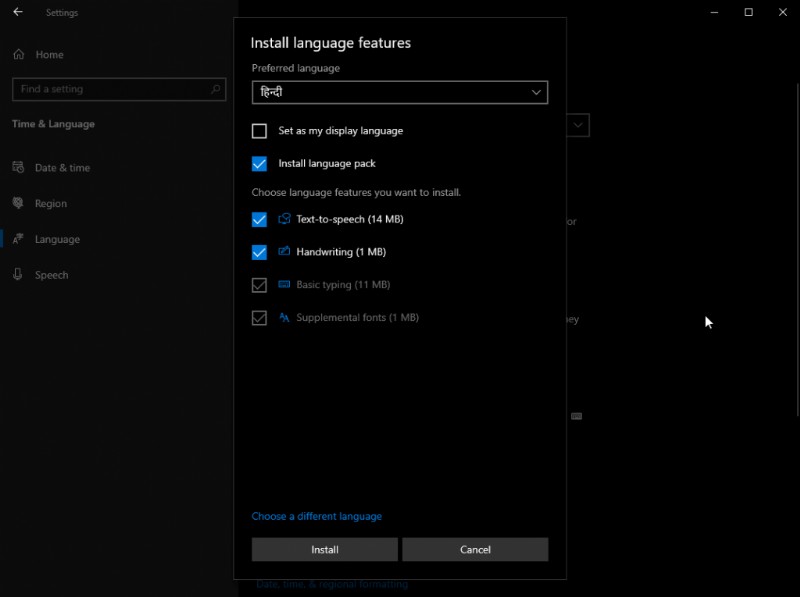Click the Supplemental fonts icon

(285, 318)
